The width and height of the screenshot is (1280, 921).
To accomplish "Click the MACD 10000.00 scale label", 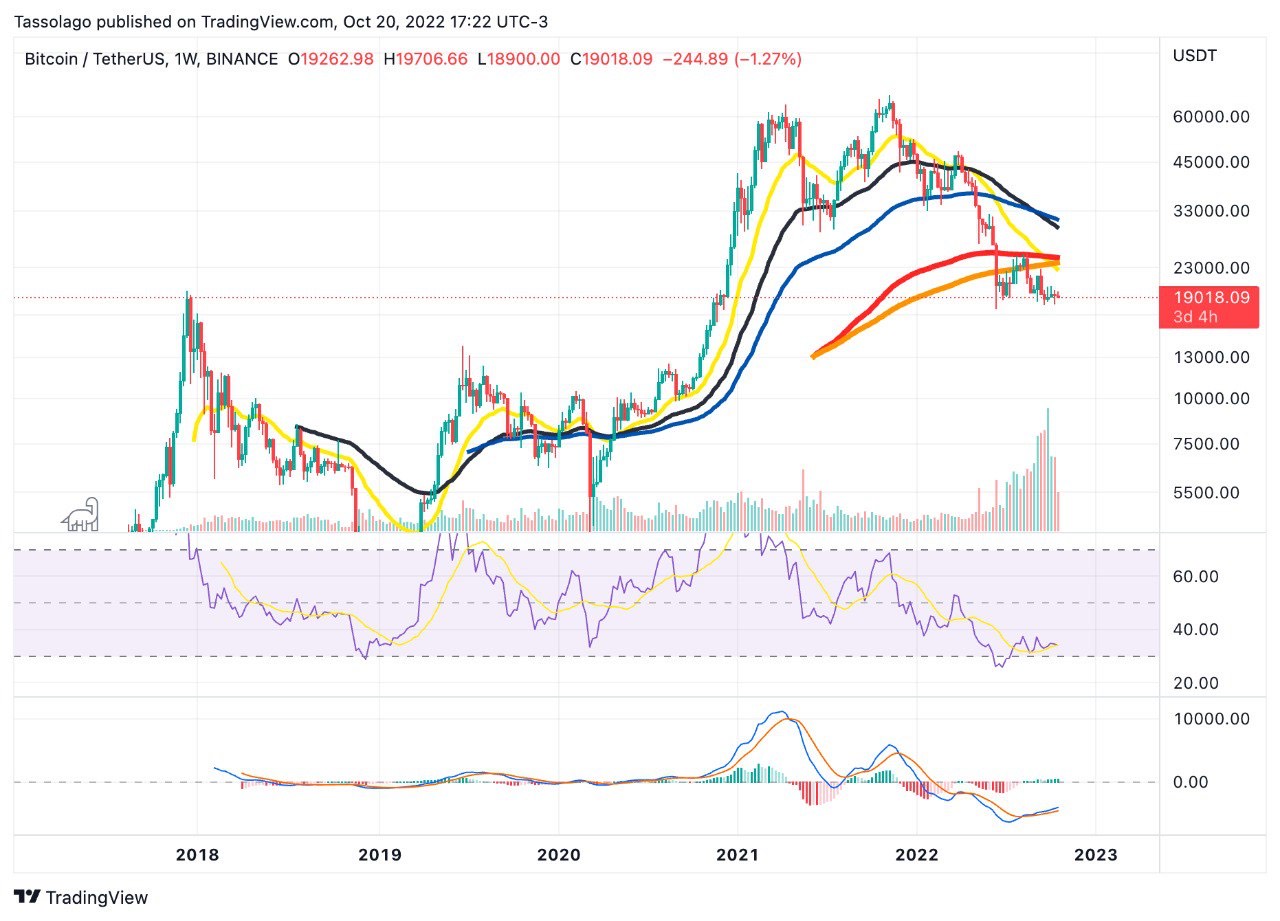I will click(1212, 718).
